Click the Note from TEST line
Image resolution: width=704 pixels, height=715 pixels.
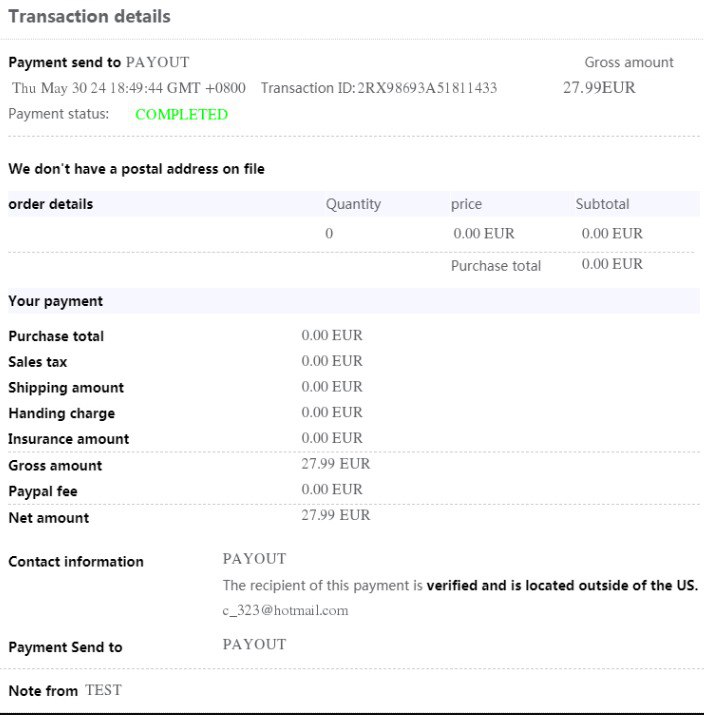65,691
